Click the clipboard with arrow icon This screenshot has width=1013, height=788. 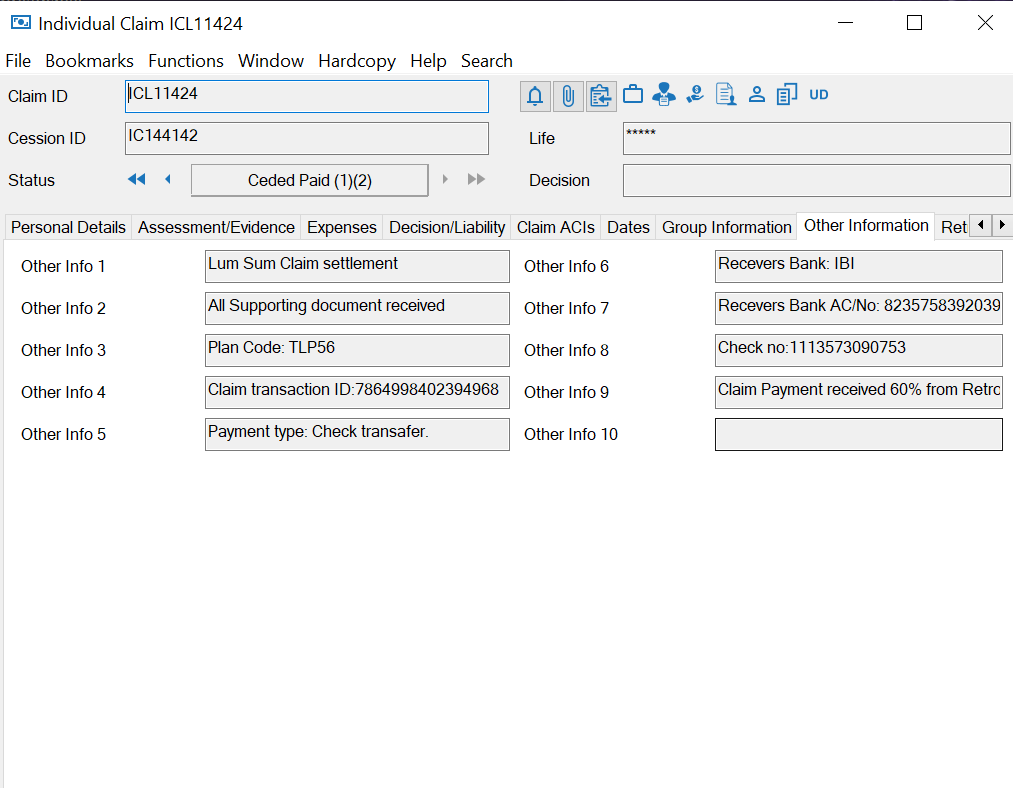(x=601, y=96)
